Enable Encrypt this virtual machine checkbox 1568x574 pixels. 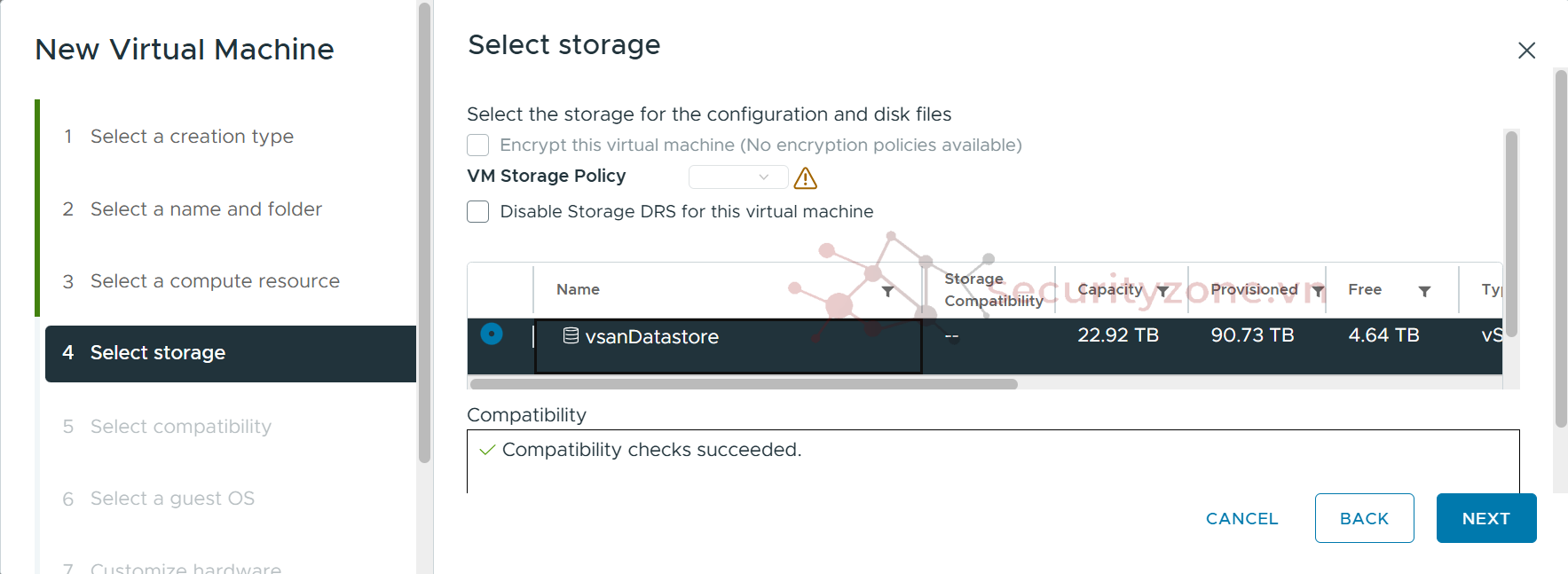[x=478, y=145]
